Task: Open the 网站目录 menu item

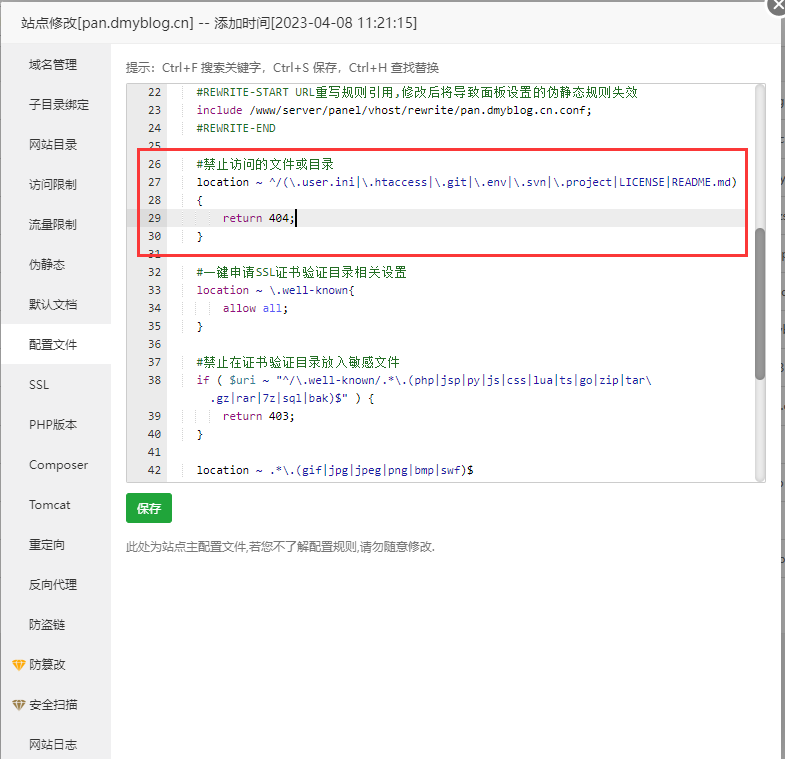Action: [53, 145]
